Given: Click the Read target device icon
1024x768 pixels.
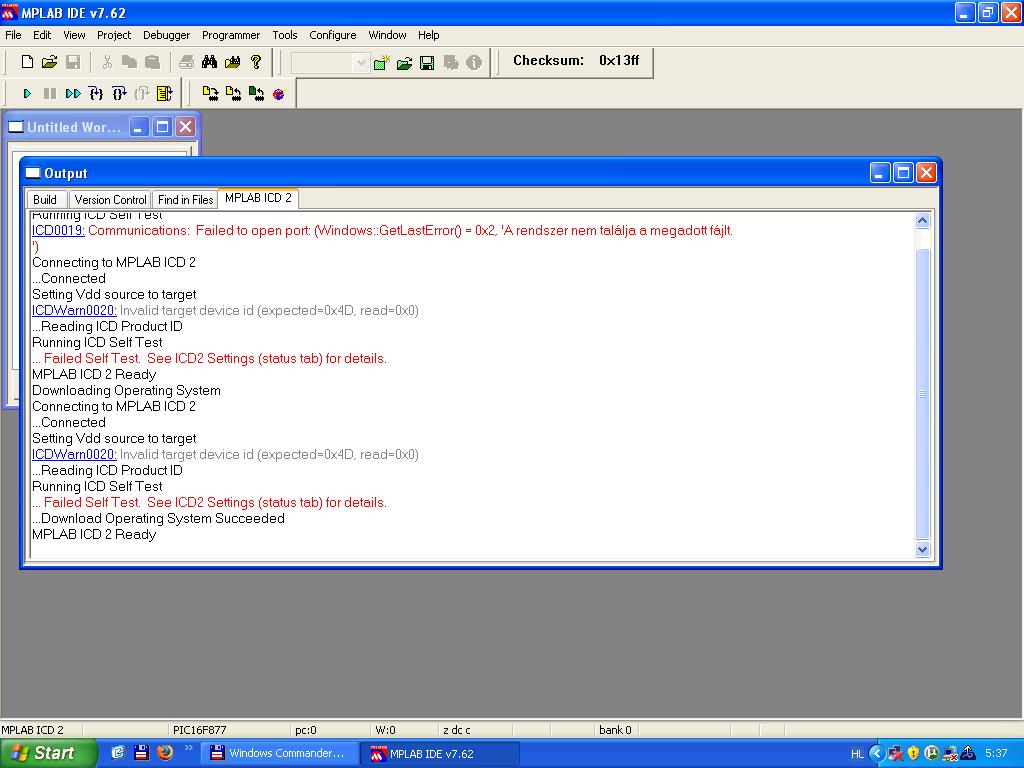Looking at the screenshot, I should tap(233, 94).
